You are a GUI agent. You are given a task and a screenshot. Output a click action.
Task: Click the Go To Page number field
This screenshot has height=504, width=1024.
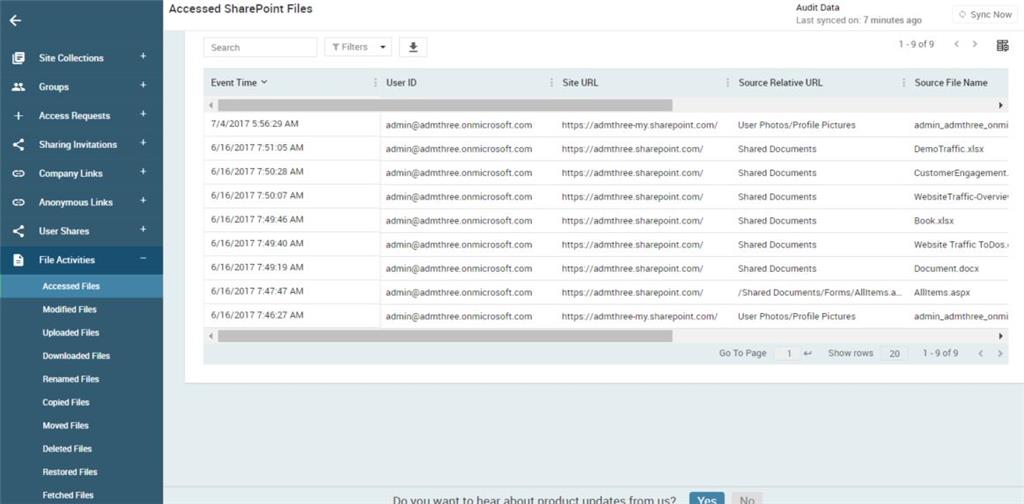pos(788,353)
